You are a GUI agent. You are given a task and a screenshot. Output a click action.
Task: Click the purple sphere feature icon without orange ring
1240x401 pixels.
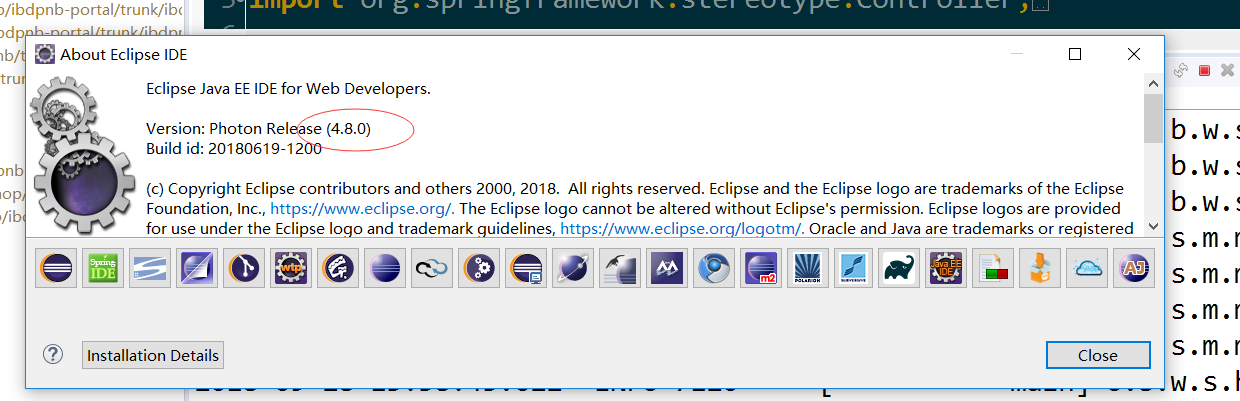point(385,268)
